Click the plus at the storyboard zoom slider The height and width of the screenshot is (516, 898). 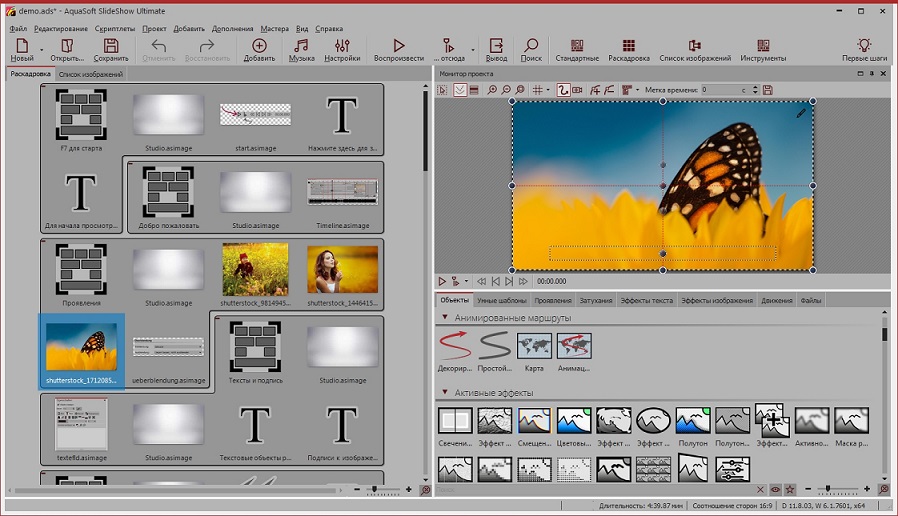click(x=408, y=490)
